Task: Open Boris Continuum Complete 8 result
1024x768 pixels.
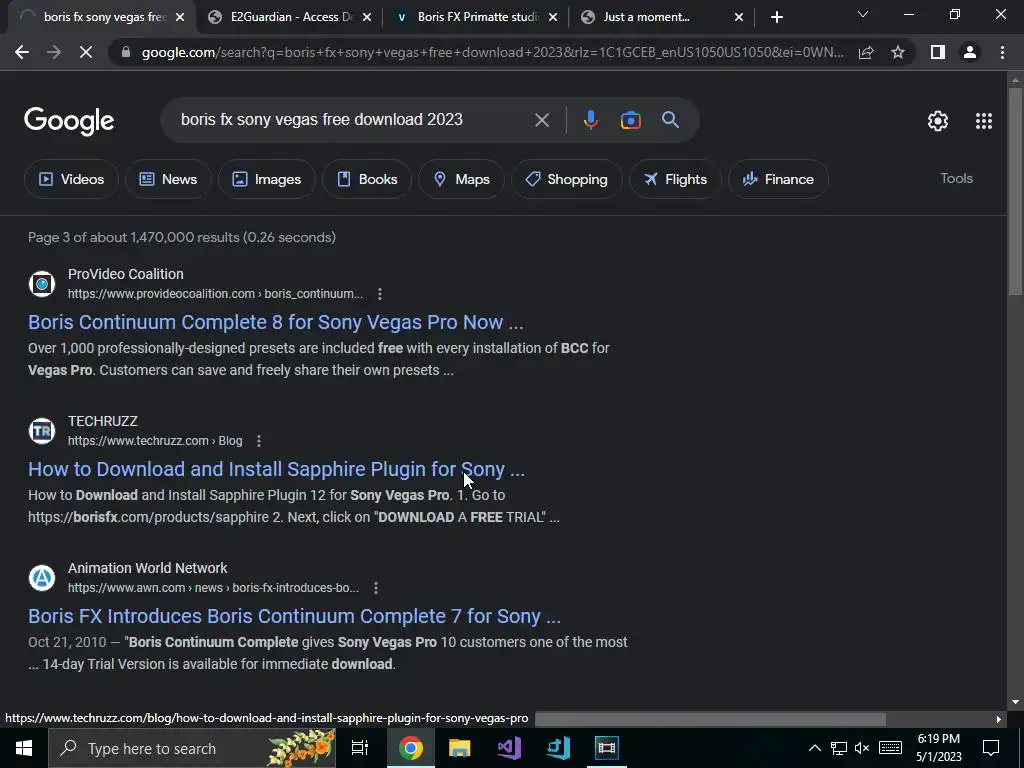Action: pyautogui.click(x=276, y=322)
